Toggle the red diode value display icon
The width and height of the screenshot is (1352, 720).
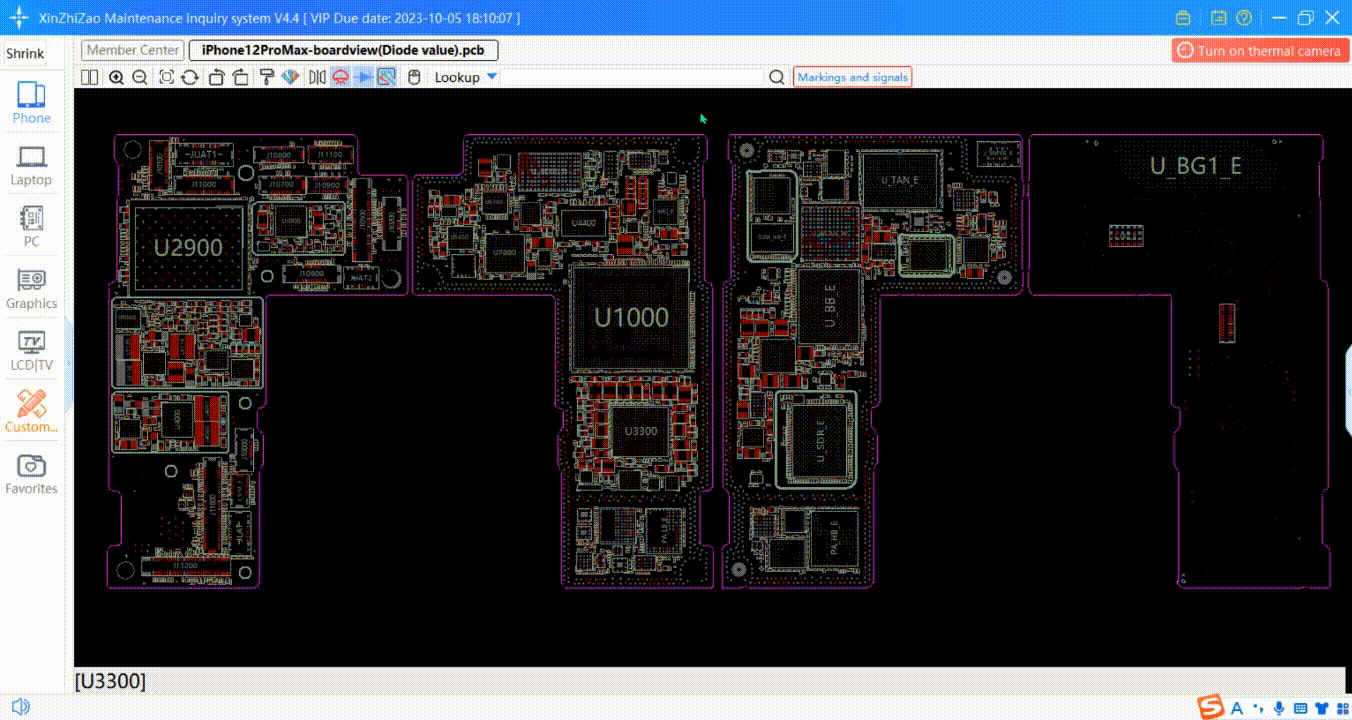point(340,77)
